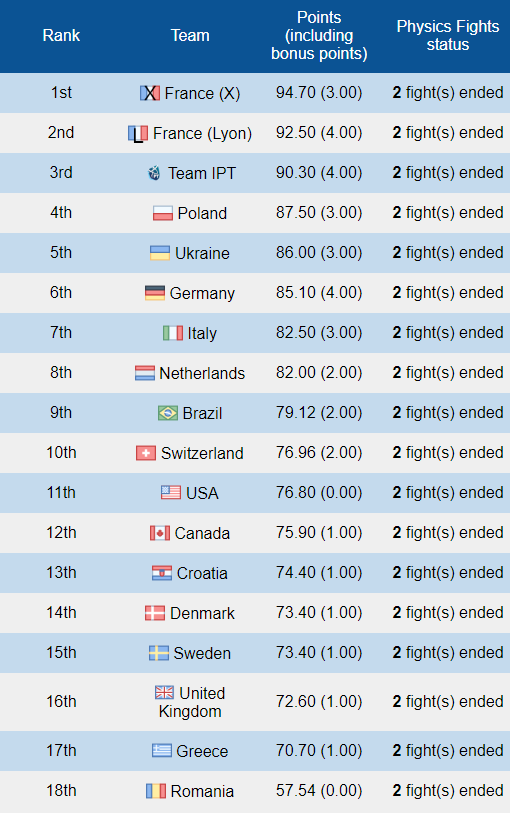Click the Team IPT logo icon
Viewport: 510px width, 813px height.
(154, 173)
